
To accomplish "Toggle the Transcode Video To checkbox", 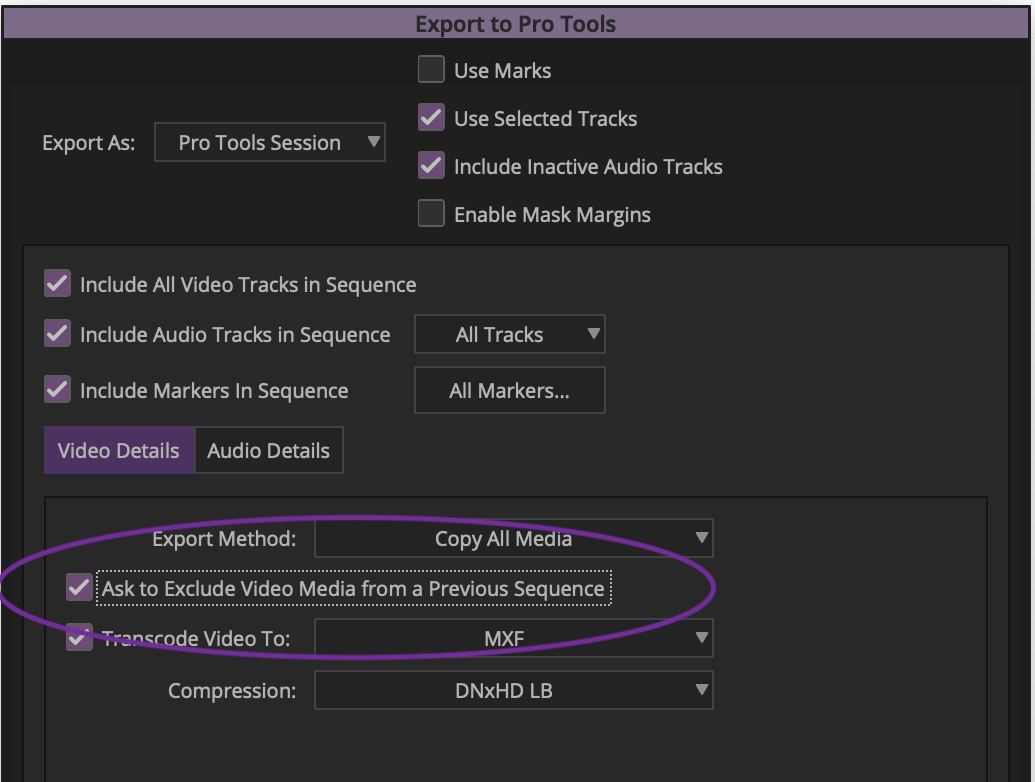I will click(79, 637).
